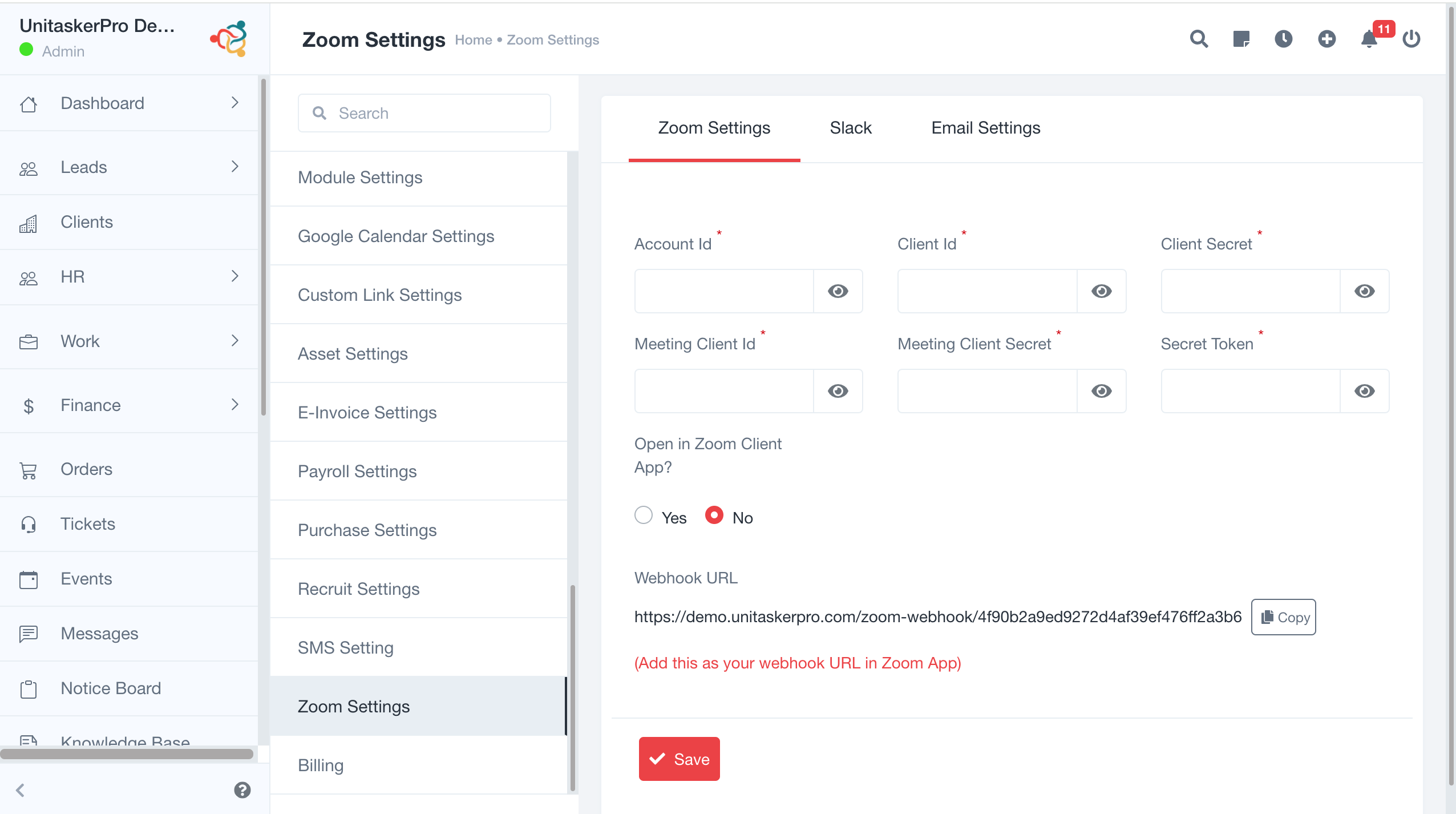Screen dimensions: 1456x814
Task: Click the Home breadcrumb link
Action: [474, 40]
